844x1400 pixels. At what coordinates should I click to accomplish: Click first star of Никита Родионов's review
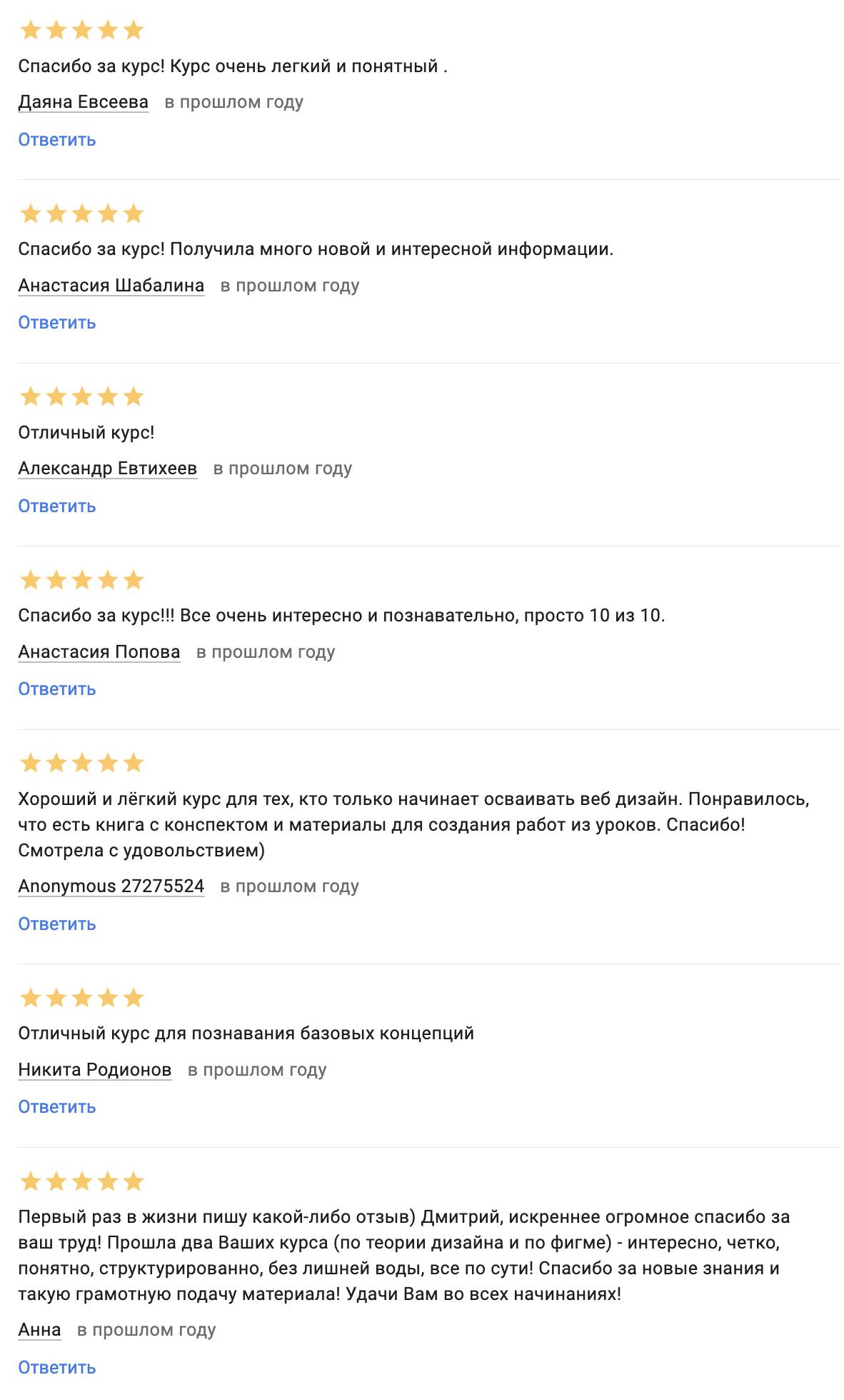pos(31,998)
